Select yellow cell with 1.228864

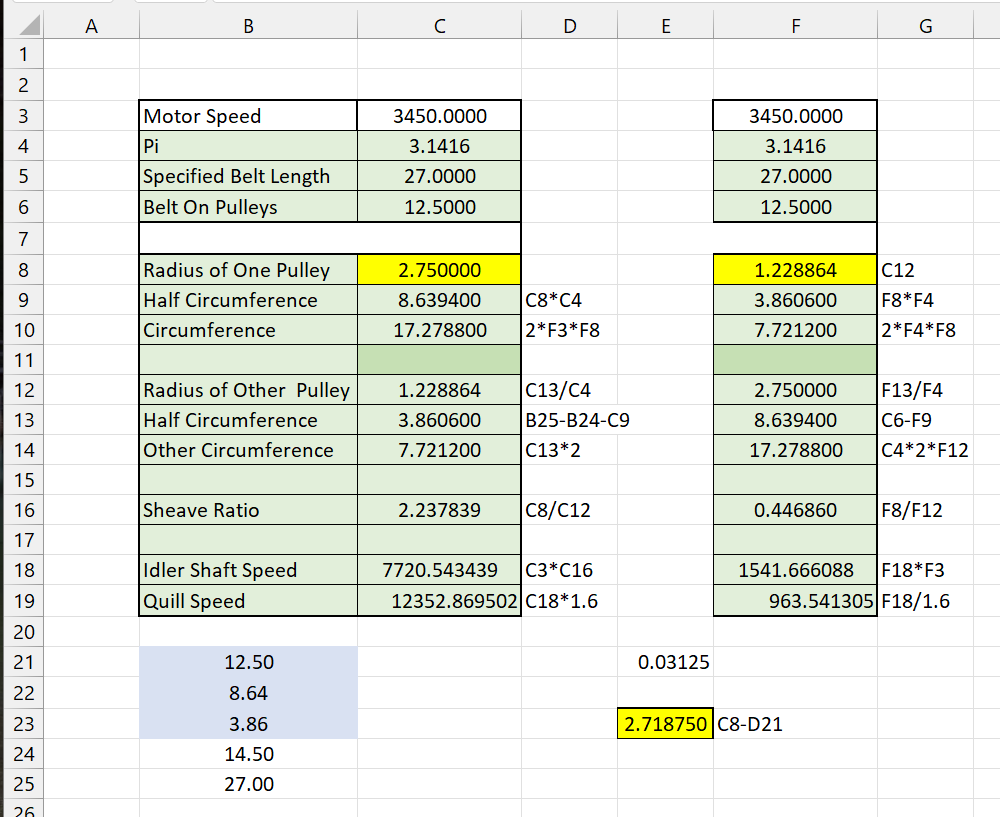point(795,270)
